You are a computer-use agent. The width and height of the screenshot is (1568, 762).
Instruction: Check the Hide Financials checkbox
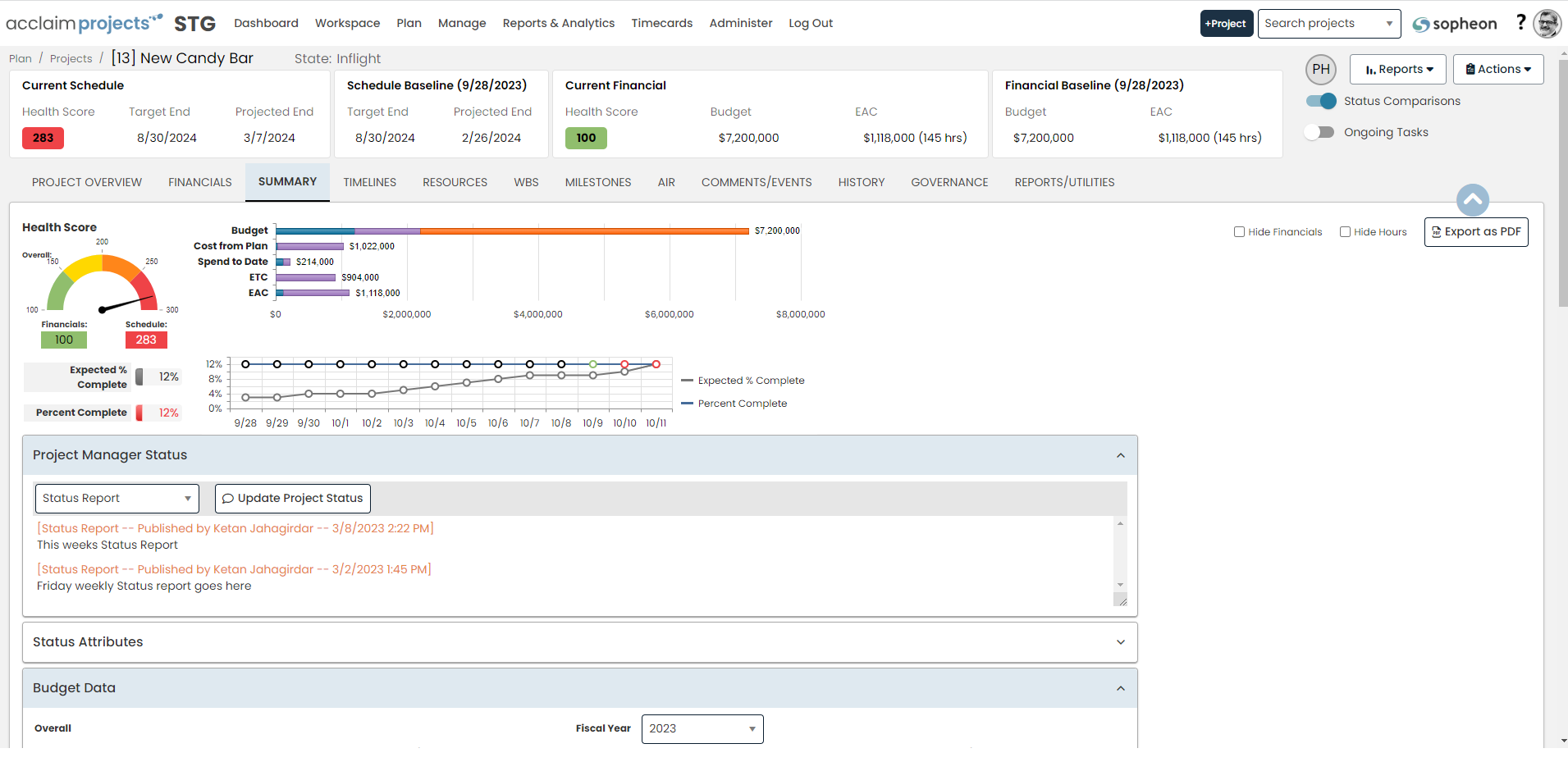tap(1239, 232)
